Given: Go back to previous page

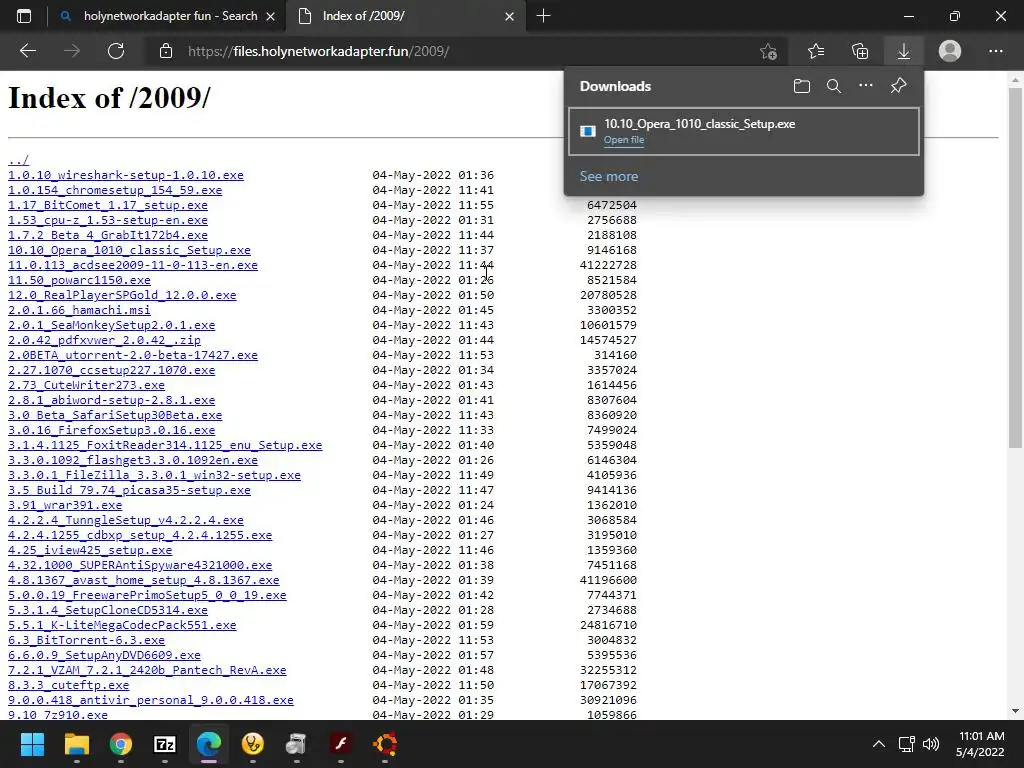Looking at the screenshot, I should pyautogui.click(x=27, y=51).
